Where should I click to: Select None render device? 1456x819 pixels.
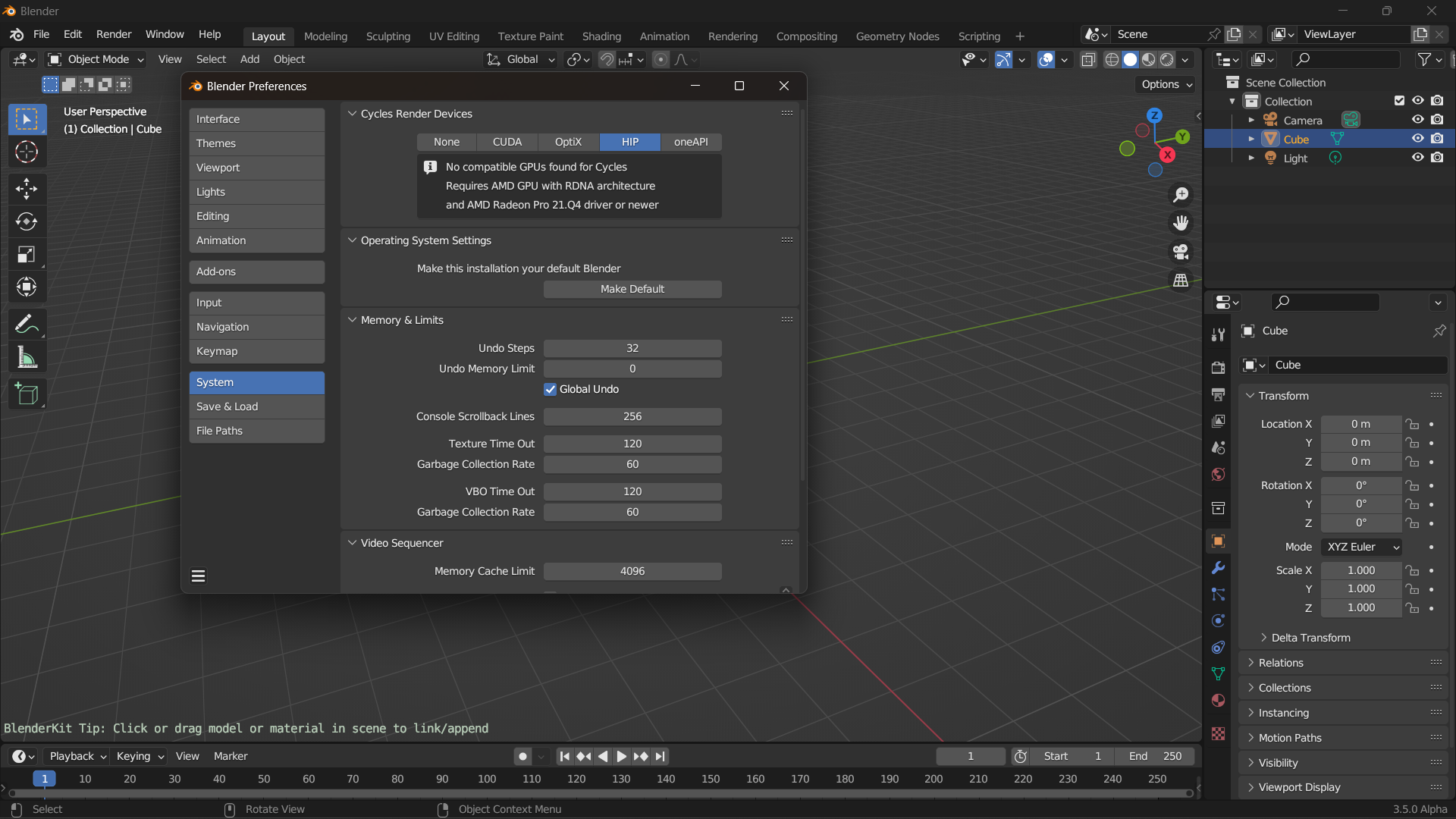(447, 142)
